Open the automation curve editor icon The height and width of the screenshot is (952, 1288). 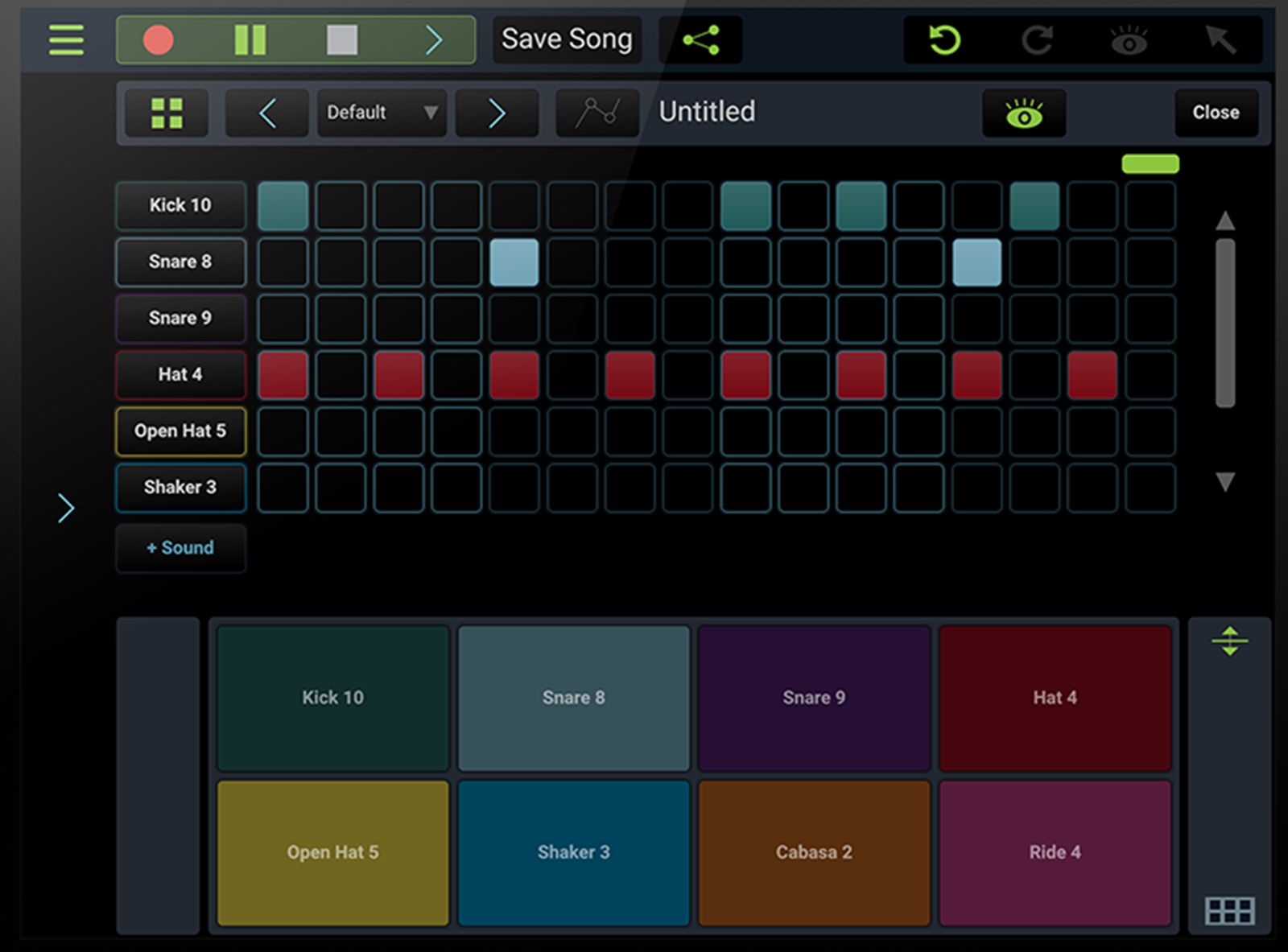pyautogui.click(x=597, y=113)
